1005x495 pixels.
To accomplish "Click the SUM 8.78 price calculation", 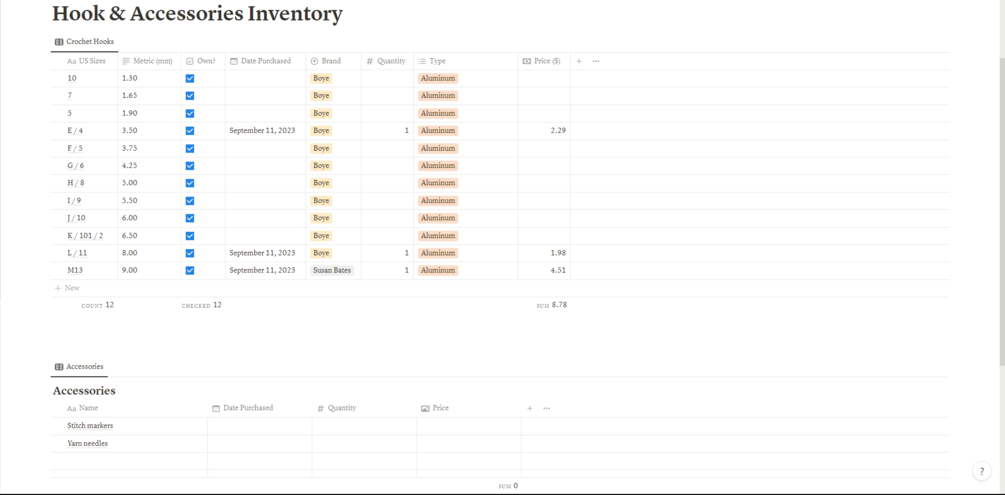I will click(551, 305).
